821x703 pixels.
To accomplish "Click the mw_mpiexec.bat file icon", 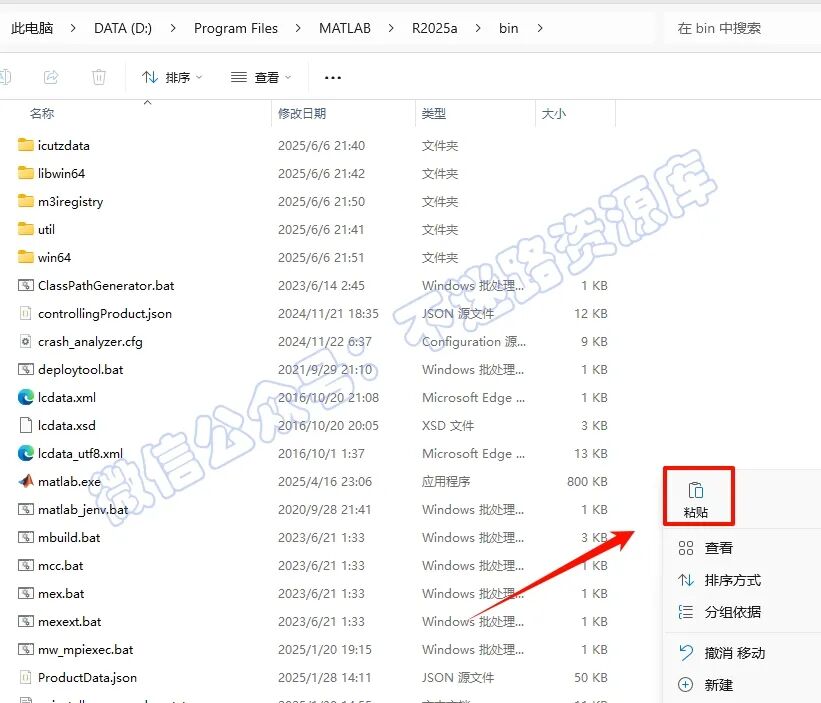I will (26, 649).
